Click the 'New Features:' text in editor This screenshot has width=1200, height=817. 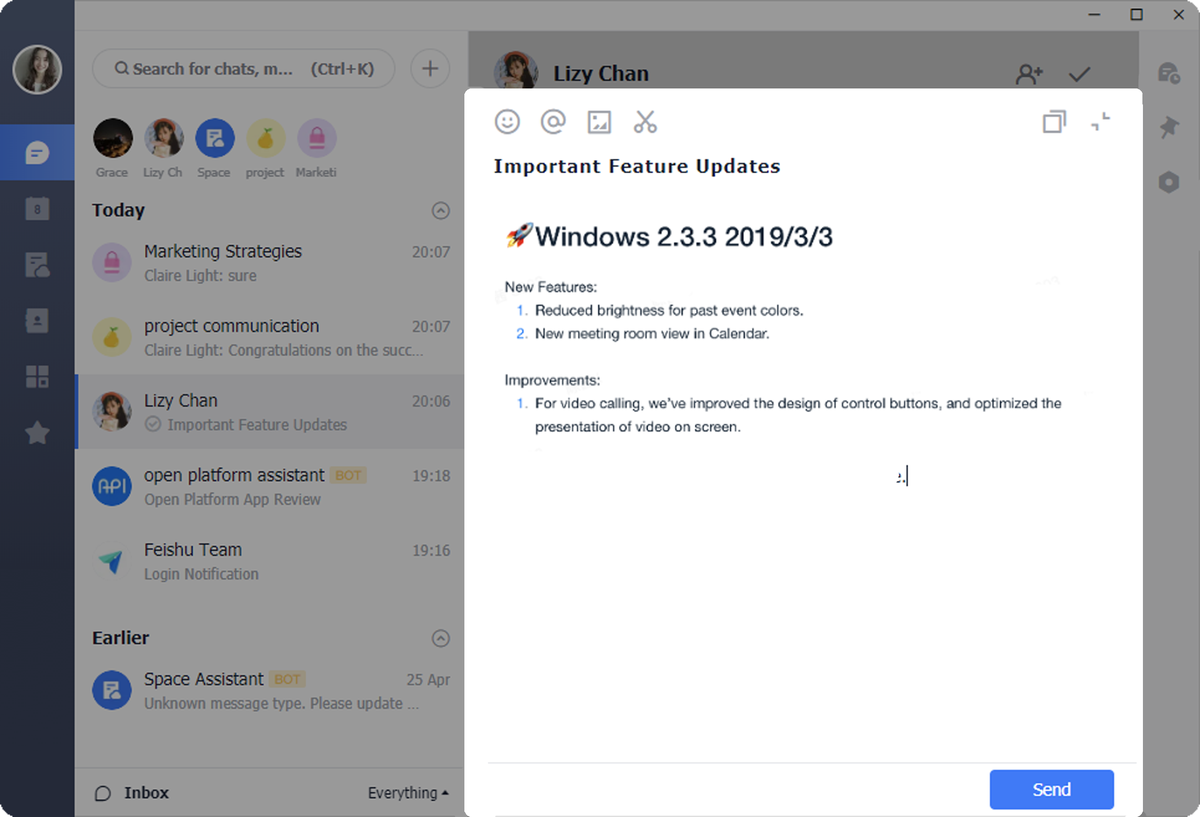[551, 287]
